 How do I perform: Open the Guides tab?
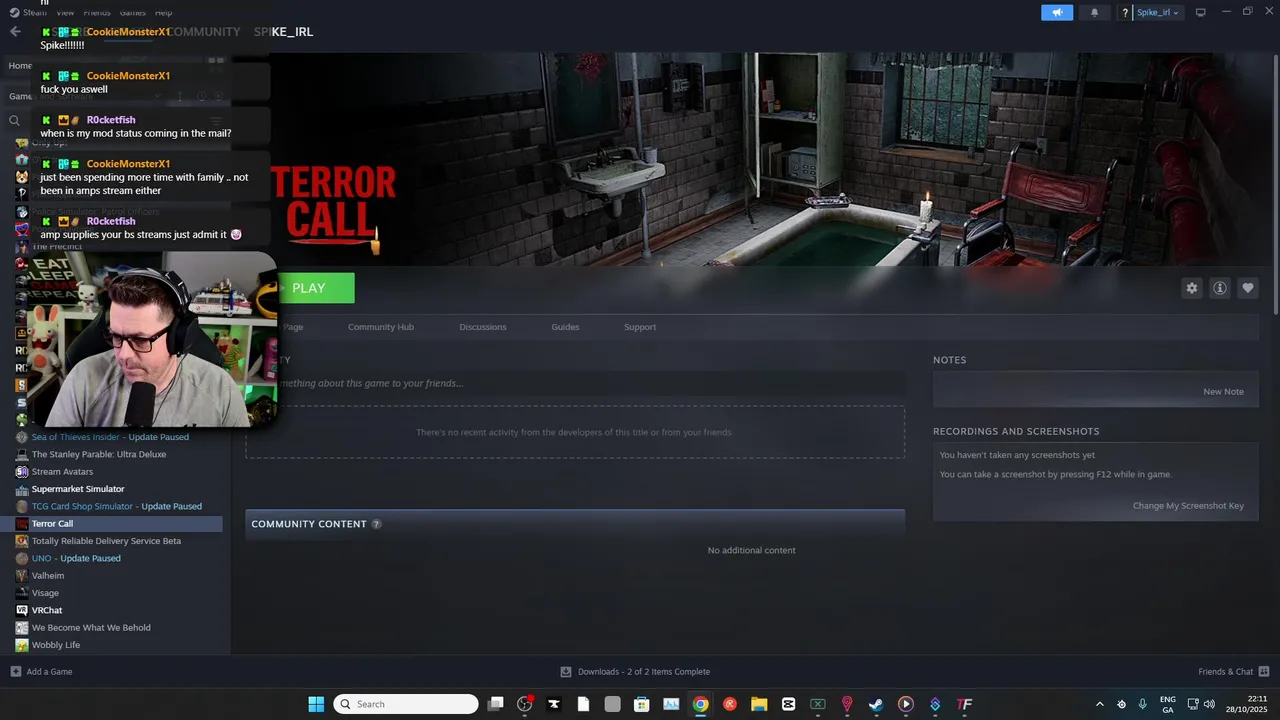click(565, 327)
